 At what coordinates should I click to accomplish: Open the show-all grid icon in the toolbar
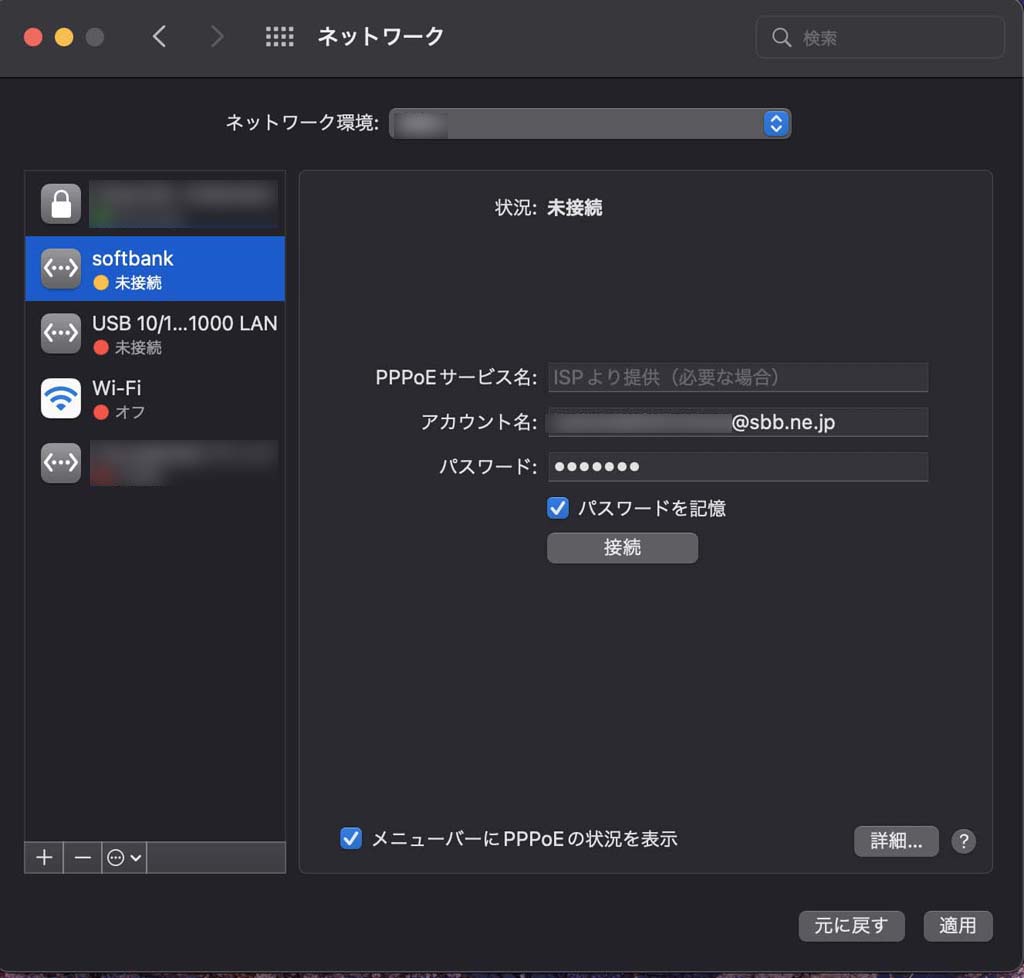click(280, 38)
